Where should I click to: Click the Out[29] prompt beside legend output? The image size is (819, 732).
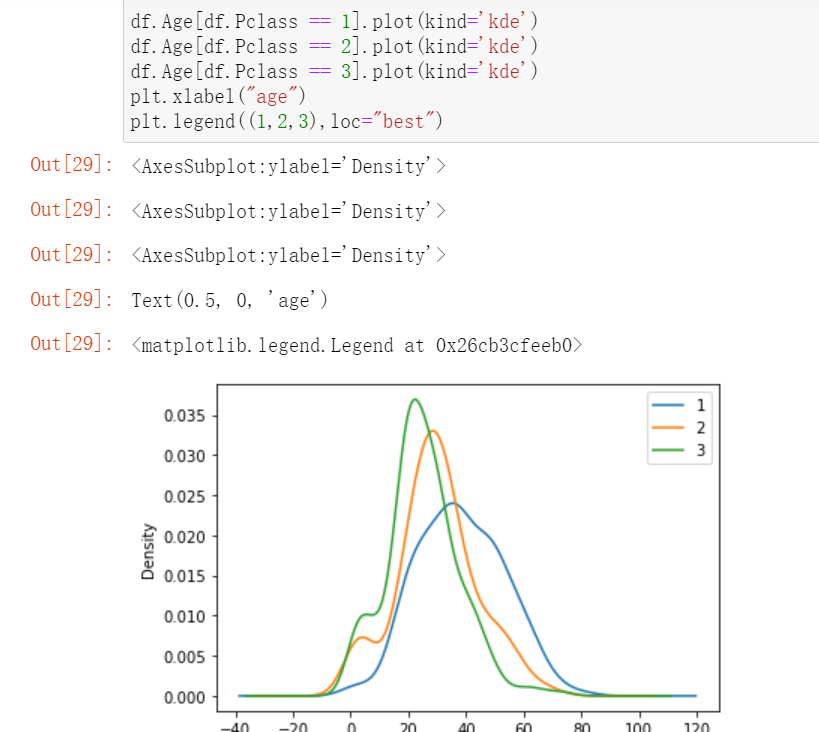[x=72, y=344]
